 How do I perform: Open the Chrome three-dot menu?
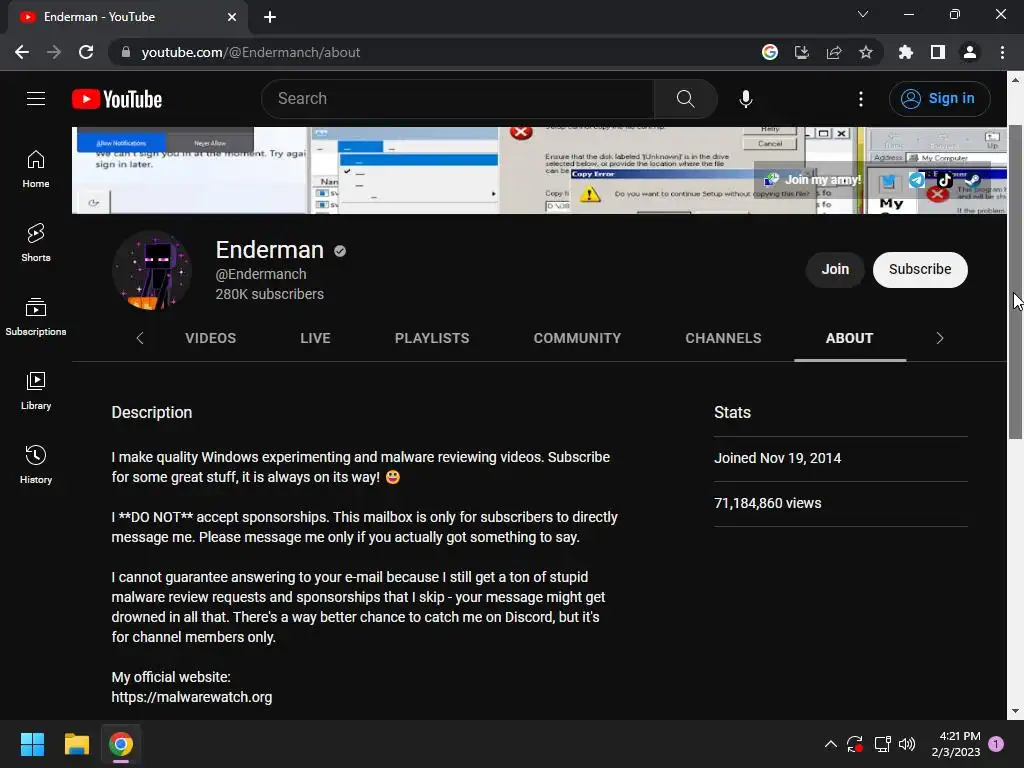(1002, 52)
